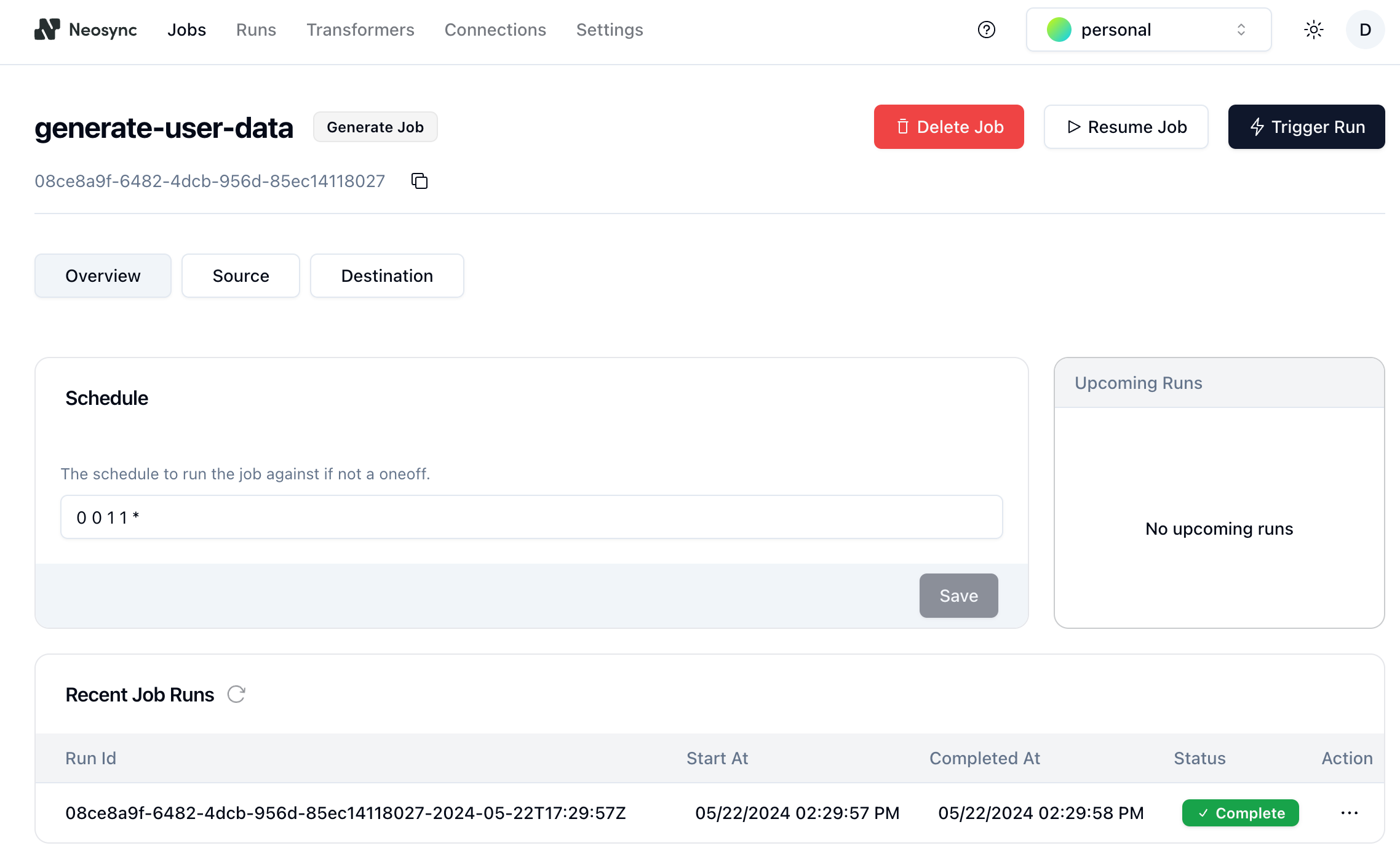The image size is (1400, 859).
Task: Edit the cron schedule input field
Action: (531, 517)
